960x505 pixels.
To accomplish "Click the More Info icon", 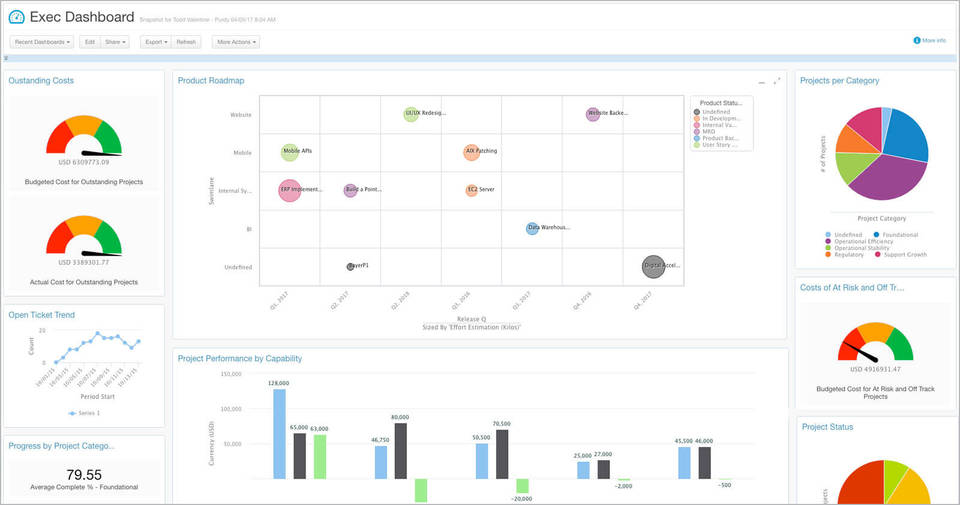I will click(916, 41).
